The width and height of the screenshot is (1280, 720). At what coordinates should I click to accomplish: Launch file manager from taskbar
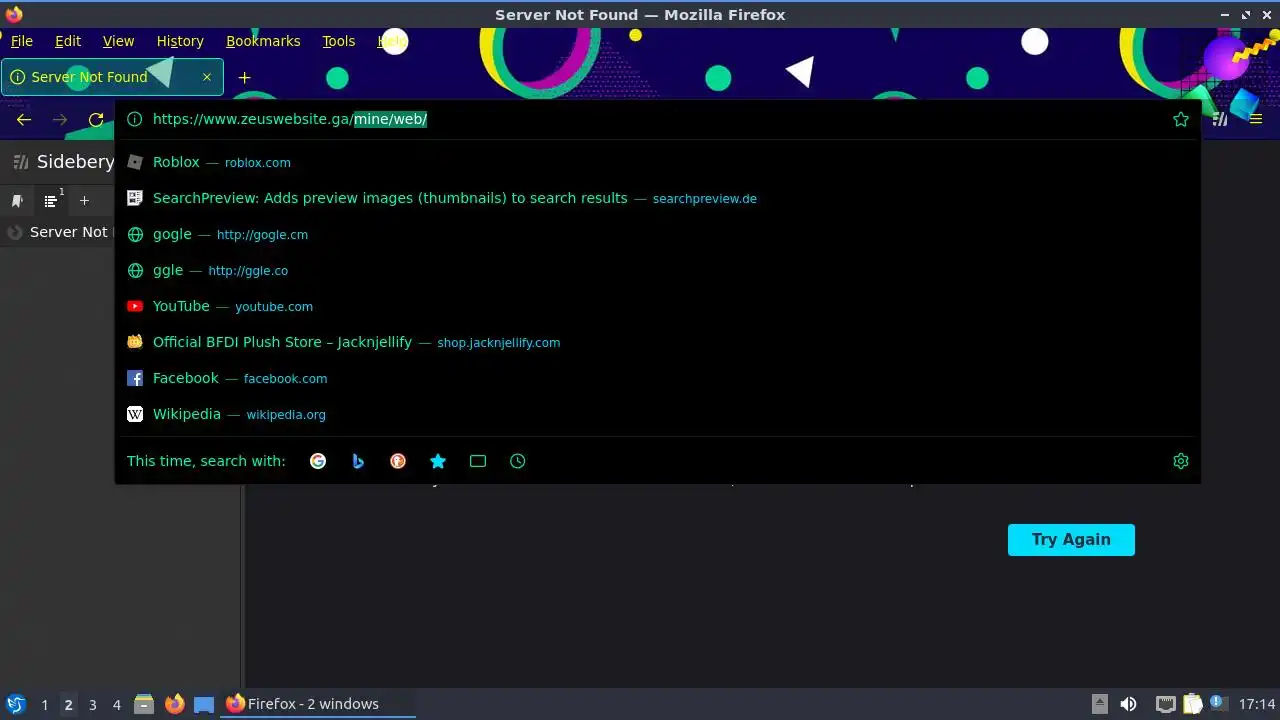(144, 704)
